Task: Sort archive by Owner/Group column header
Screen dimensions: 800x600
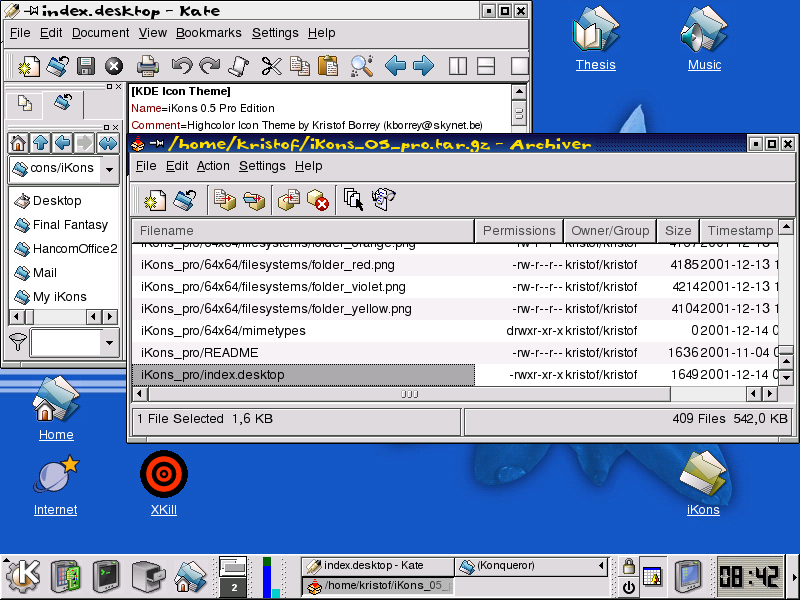Action: click(610, 231)
